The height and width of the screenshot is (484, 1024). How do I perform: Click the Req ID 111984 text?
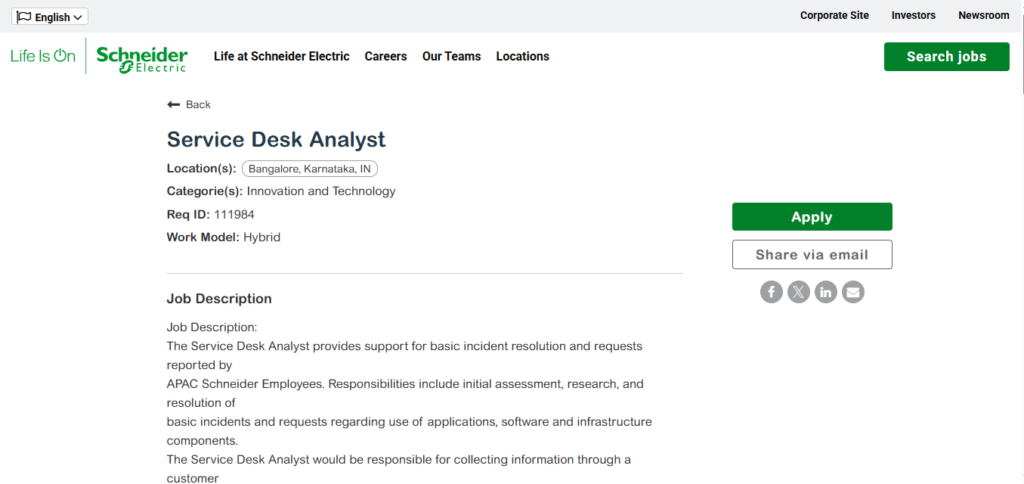click(211, 214)
